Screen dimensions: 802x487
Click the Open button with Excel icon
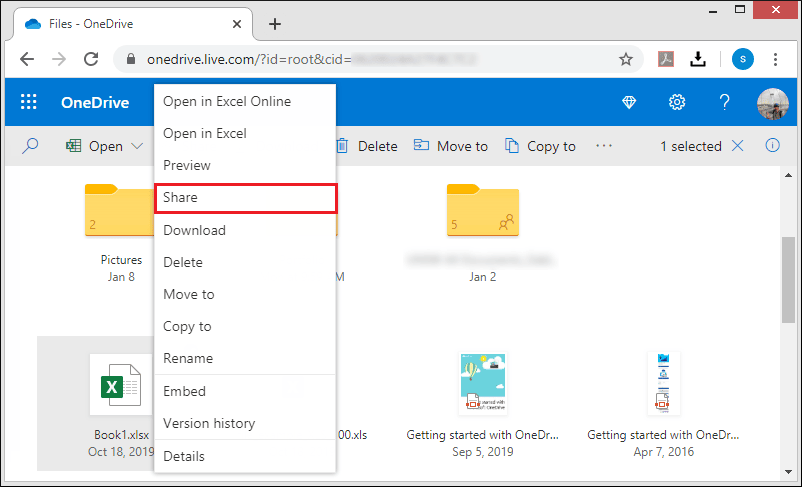click(x=94, y=146)
